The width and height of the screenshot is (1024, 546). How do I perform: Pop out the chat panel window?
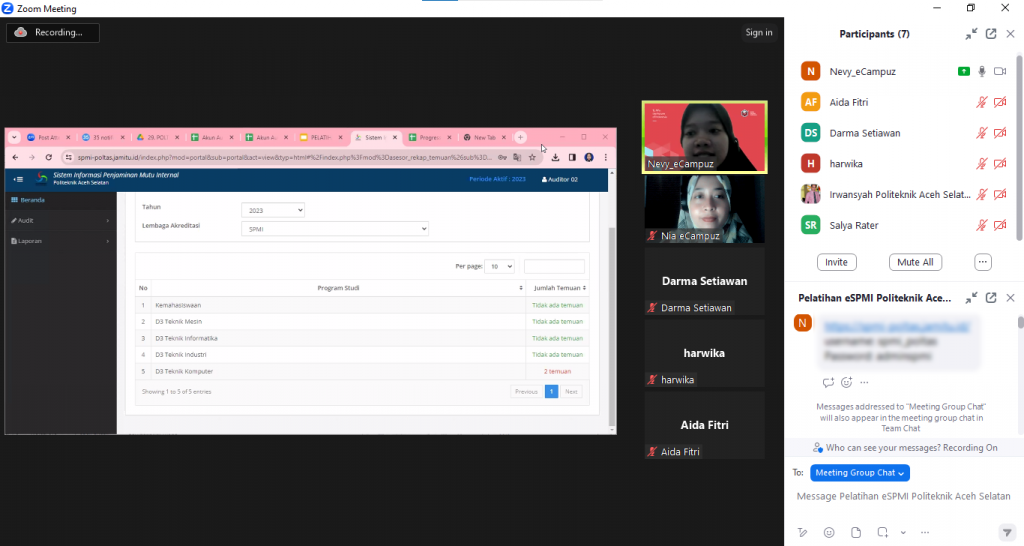click(x=991, y=298)
